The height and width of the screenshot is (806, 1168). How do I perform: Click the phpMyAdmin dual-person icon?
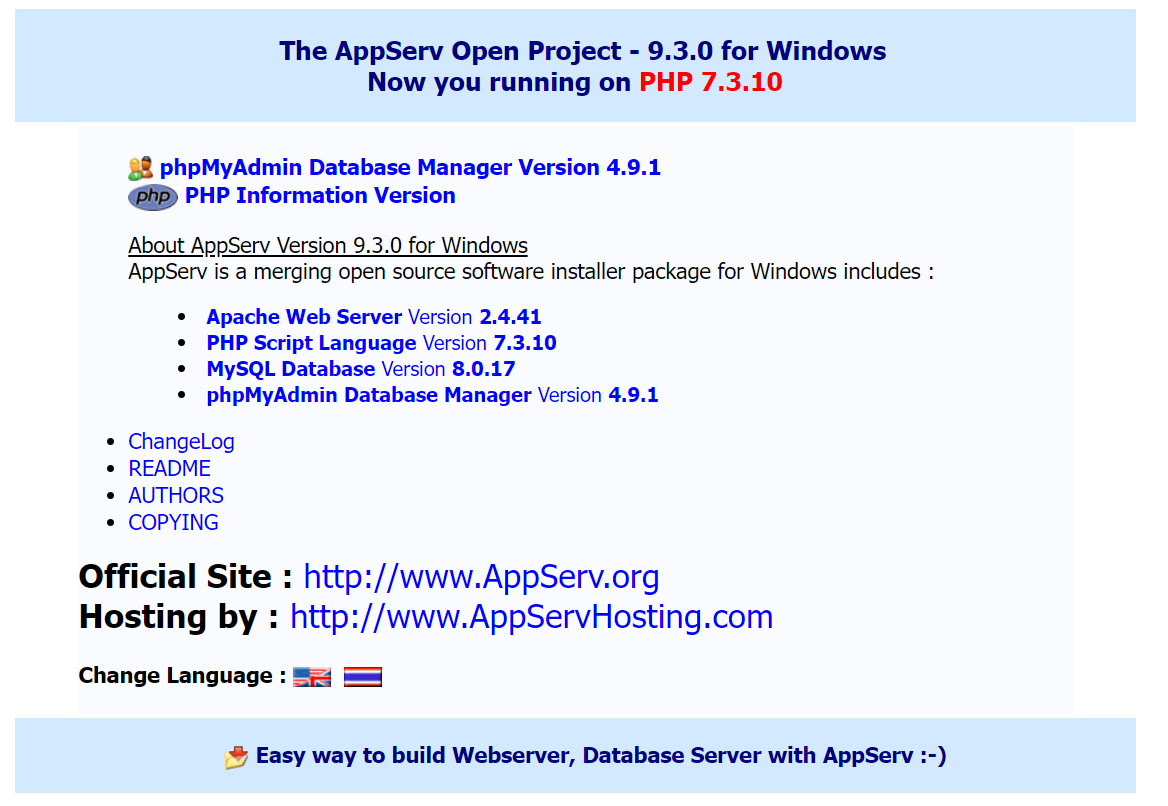[139, 166]
